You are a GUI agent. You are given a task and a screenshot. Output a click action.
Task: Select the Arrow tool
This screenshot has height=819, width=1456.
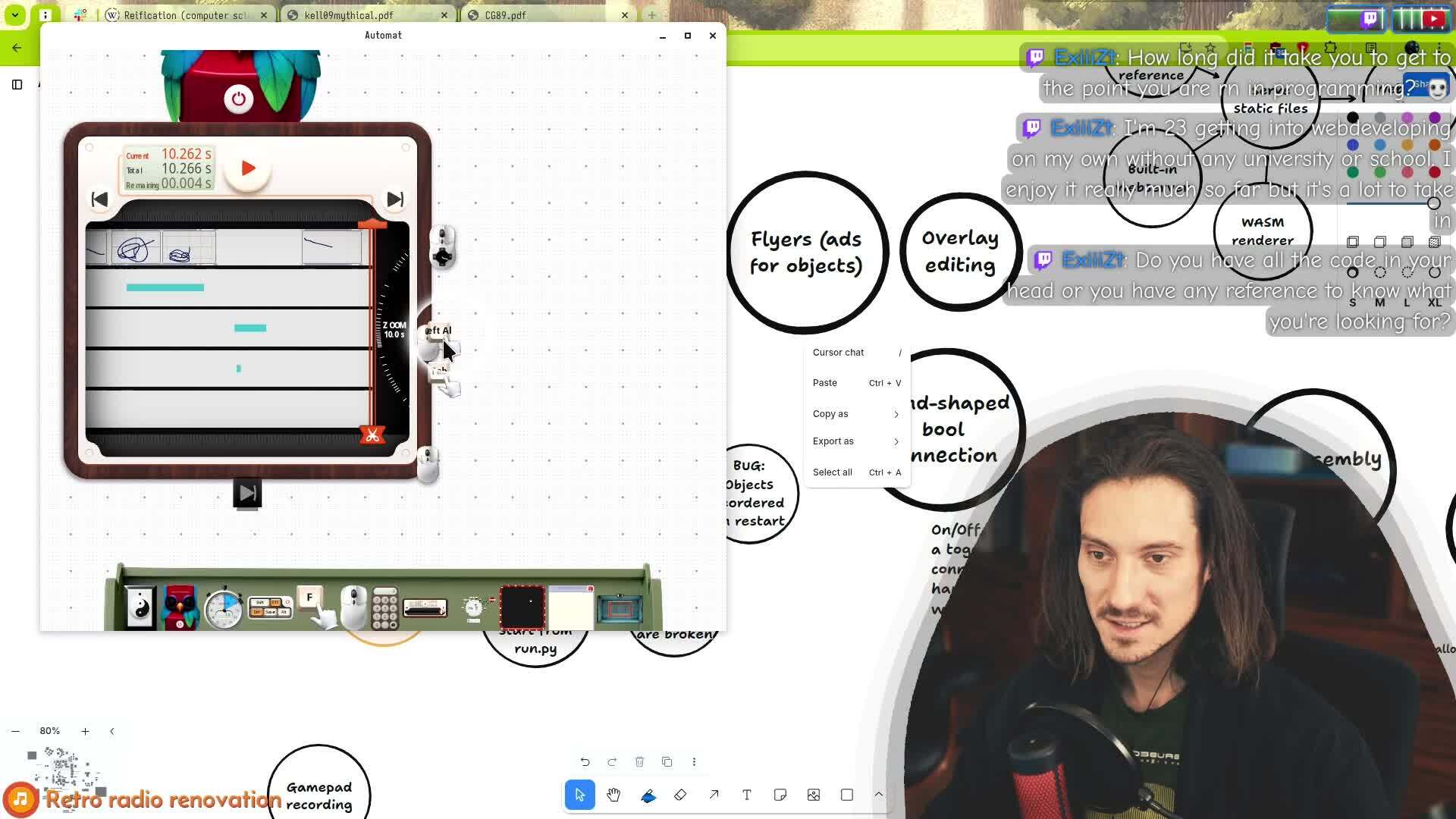point(714,795)
